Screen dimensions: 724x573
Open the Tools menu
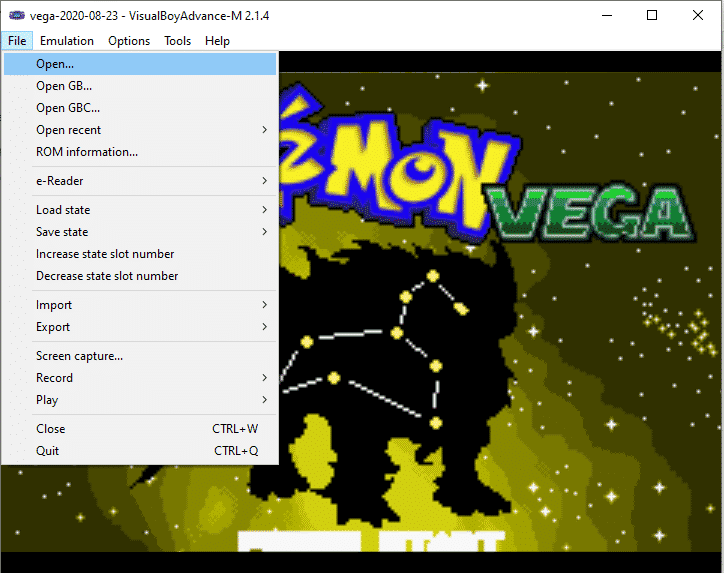[177, 41]
